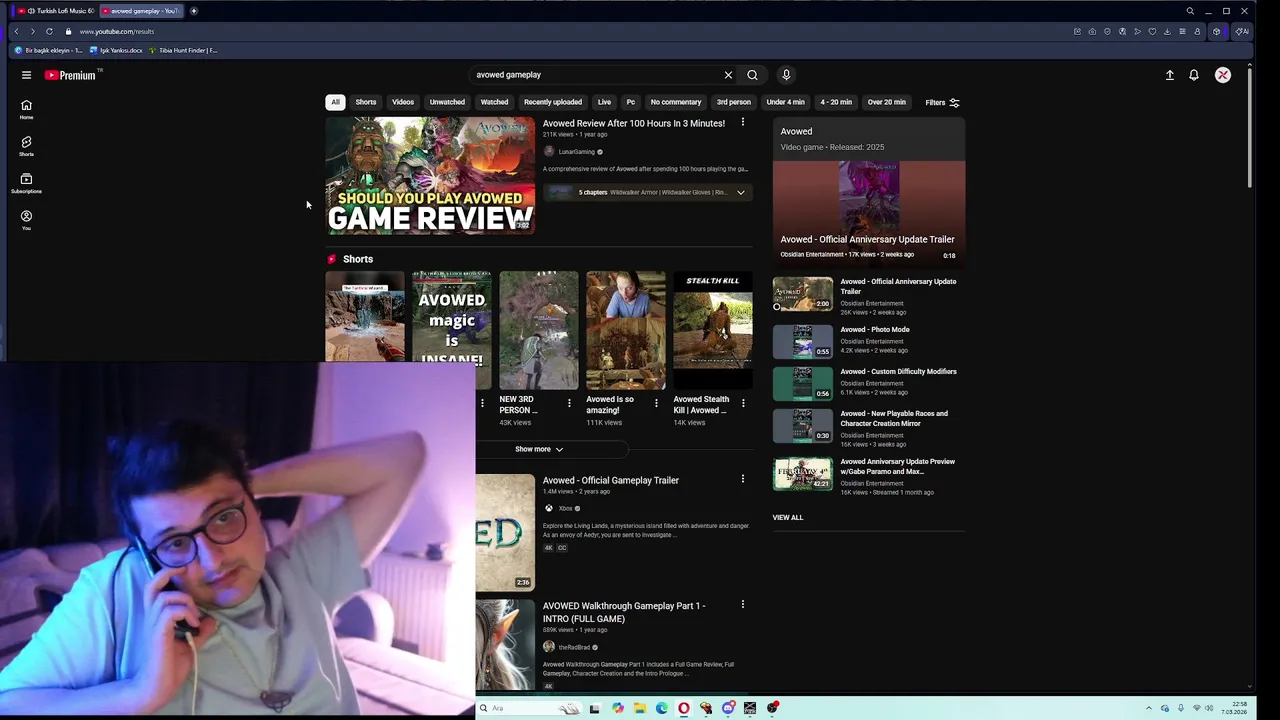The width and height of the screenshot is (1280, 720).
Task: Open the Tibia Hunt Finder bookmark
Action: [x=183, y=50]
